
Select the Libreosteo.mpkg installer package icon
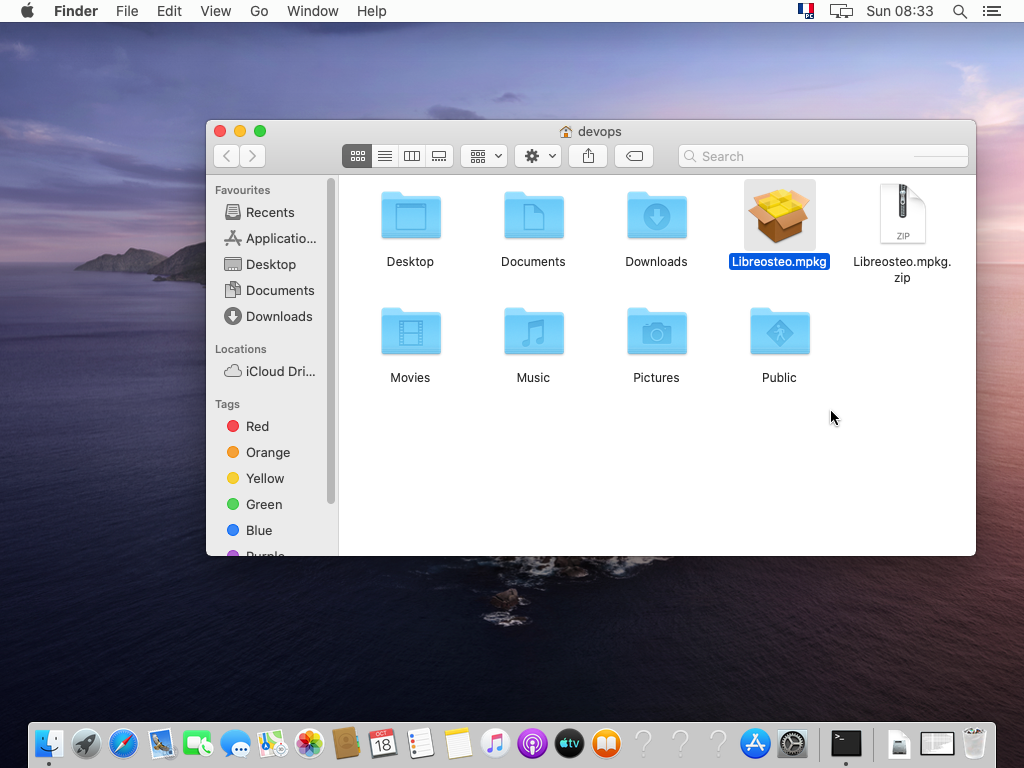point(779,215)
